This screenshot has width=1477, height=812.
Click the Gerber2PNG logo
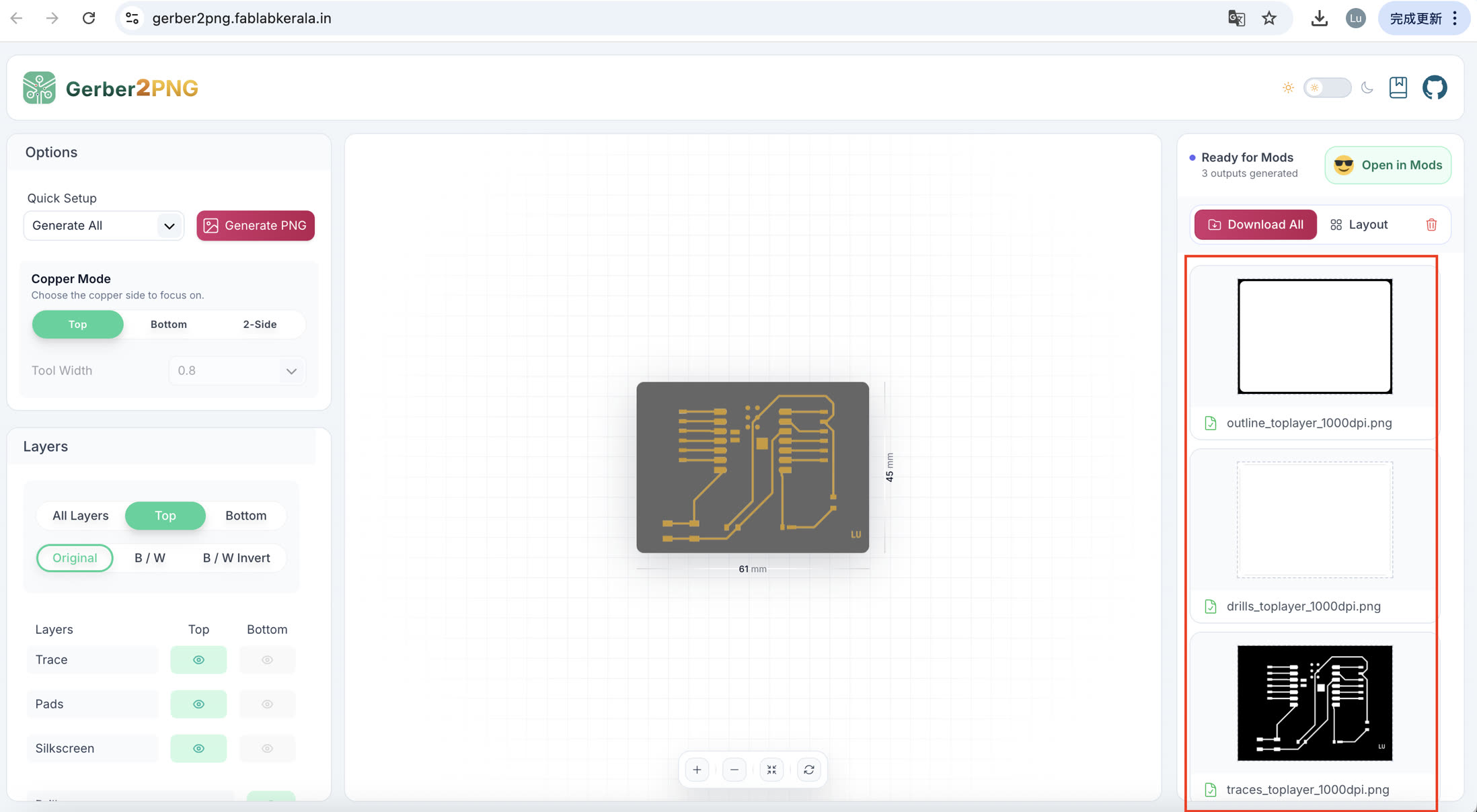pyautogui.click(x=110, y=88)
